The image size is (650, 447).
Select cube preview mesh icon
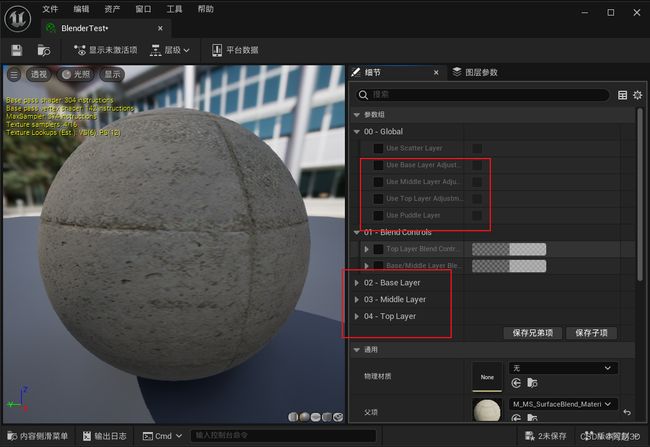pyautogui.click(x=327, y=417)
